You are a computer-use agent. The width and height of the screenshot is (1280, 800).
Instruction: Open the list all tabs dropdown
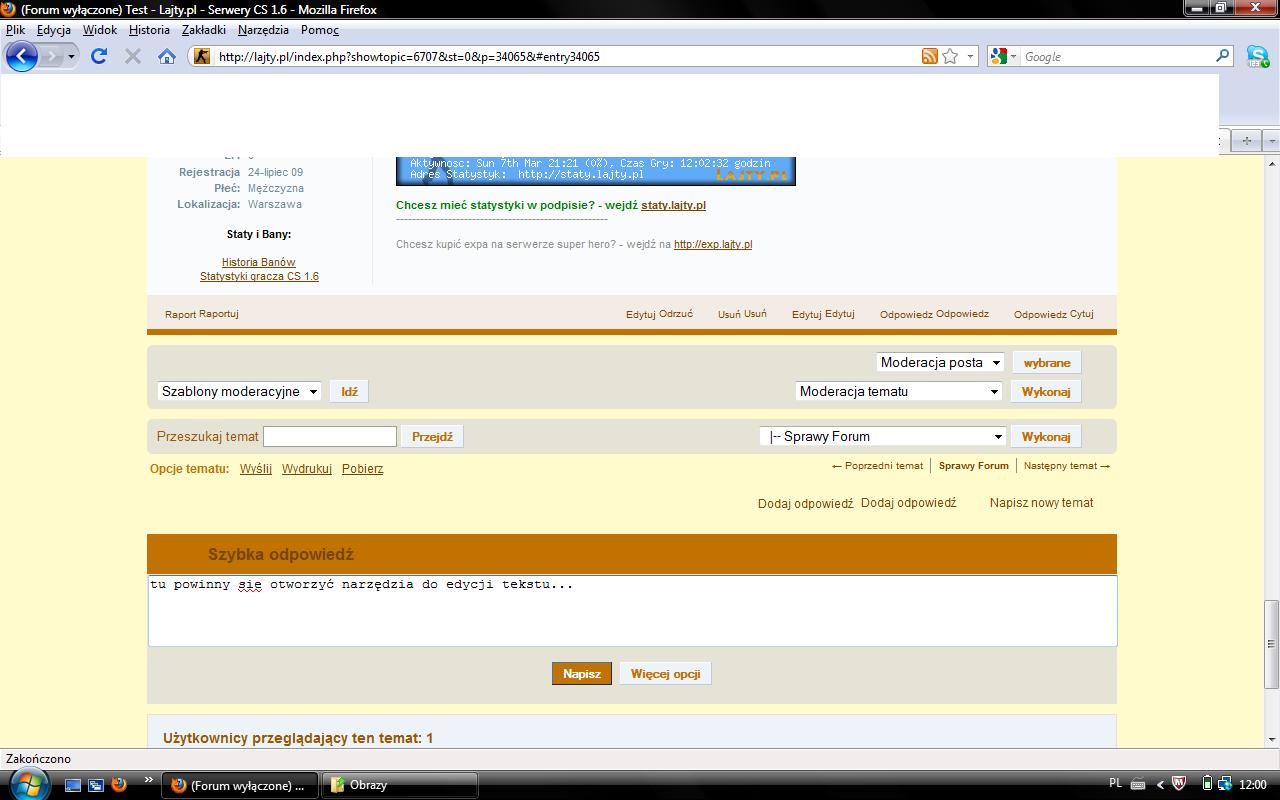coord(1272,140)
